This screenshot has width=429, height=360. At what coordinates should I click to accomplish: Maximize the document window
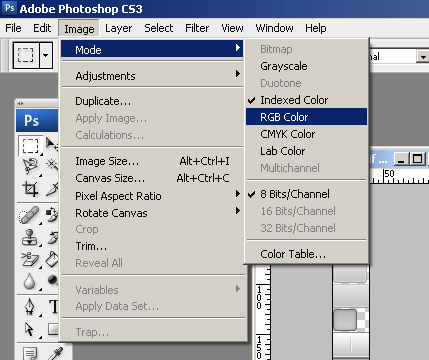417,159
